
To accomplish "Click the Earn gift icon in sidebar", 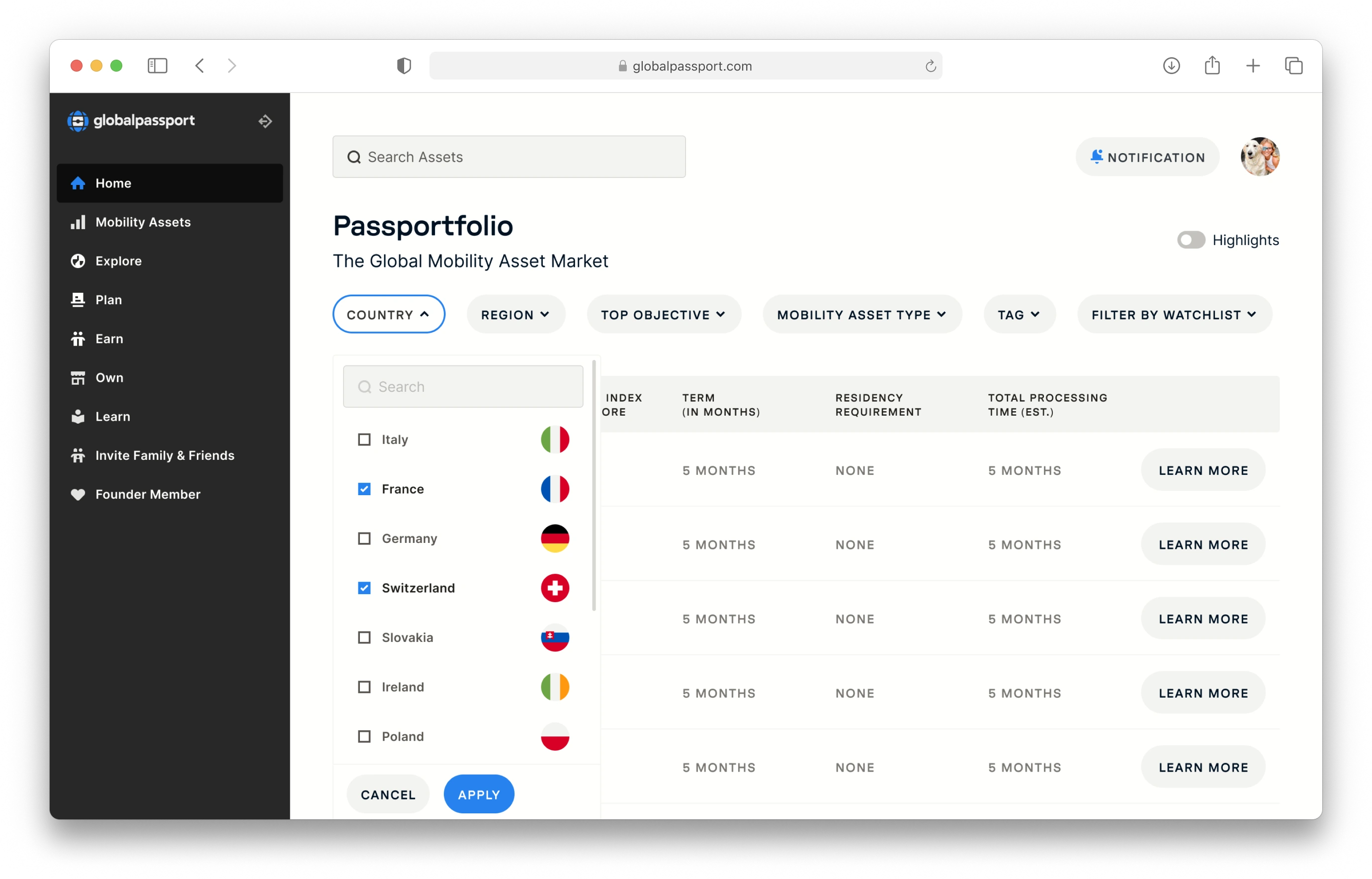I will click(x=78, y=339).
